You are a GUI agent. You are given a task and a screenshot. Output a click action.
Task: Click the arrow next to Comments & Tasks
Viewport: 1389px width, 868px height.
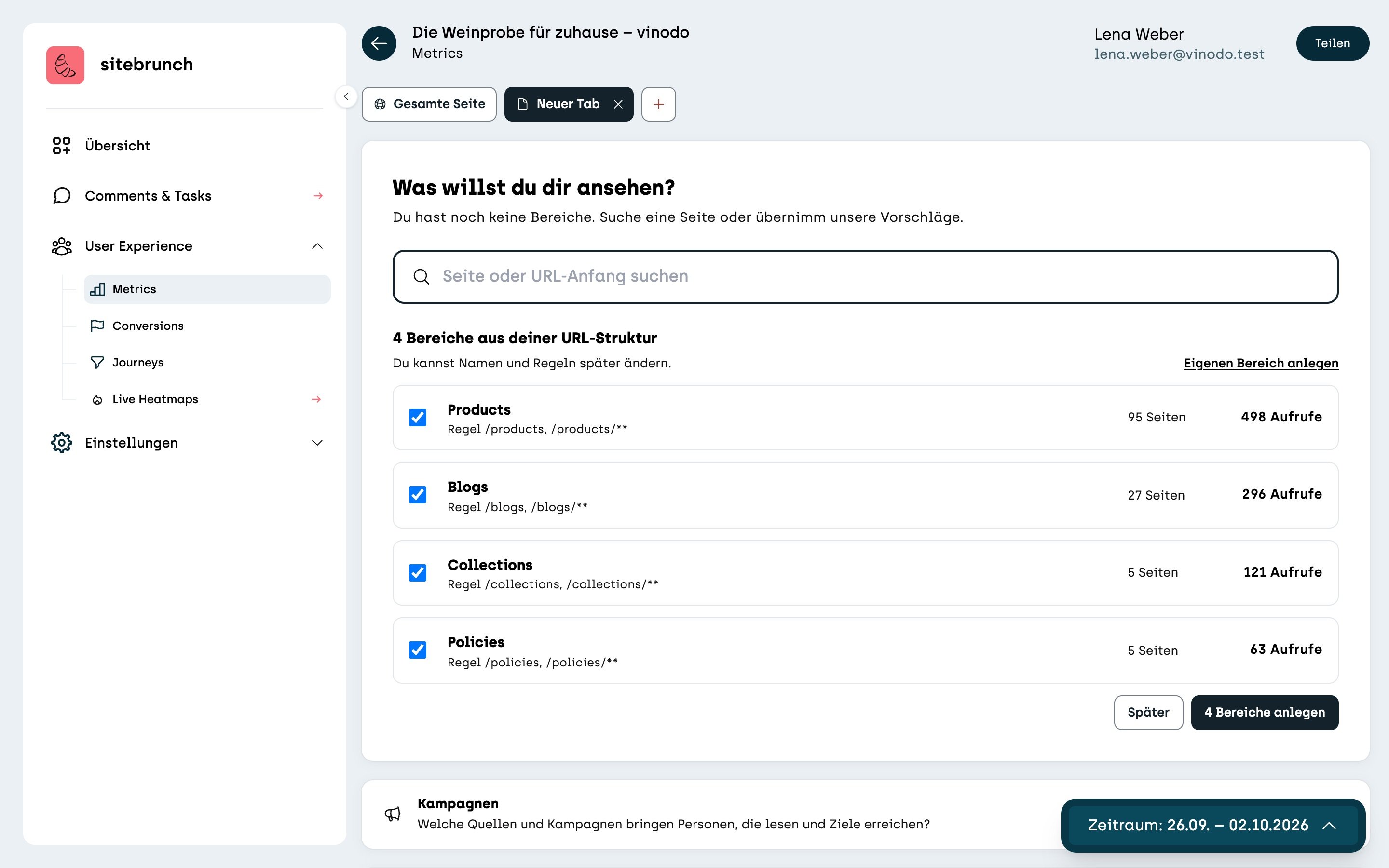click(318, 196)
